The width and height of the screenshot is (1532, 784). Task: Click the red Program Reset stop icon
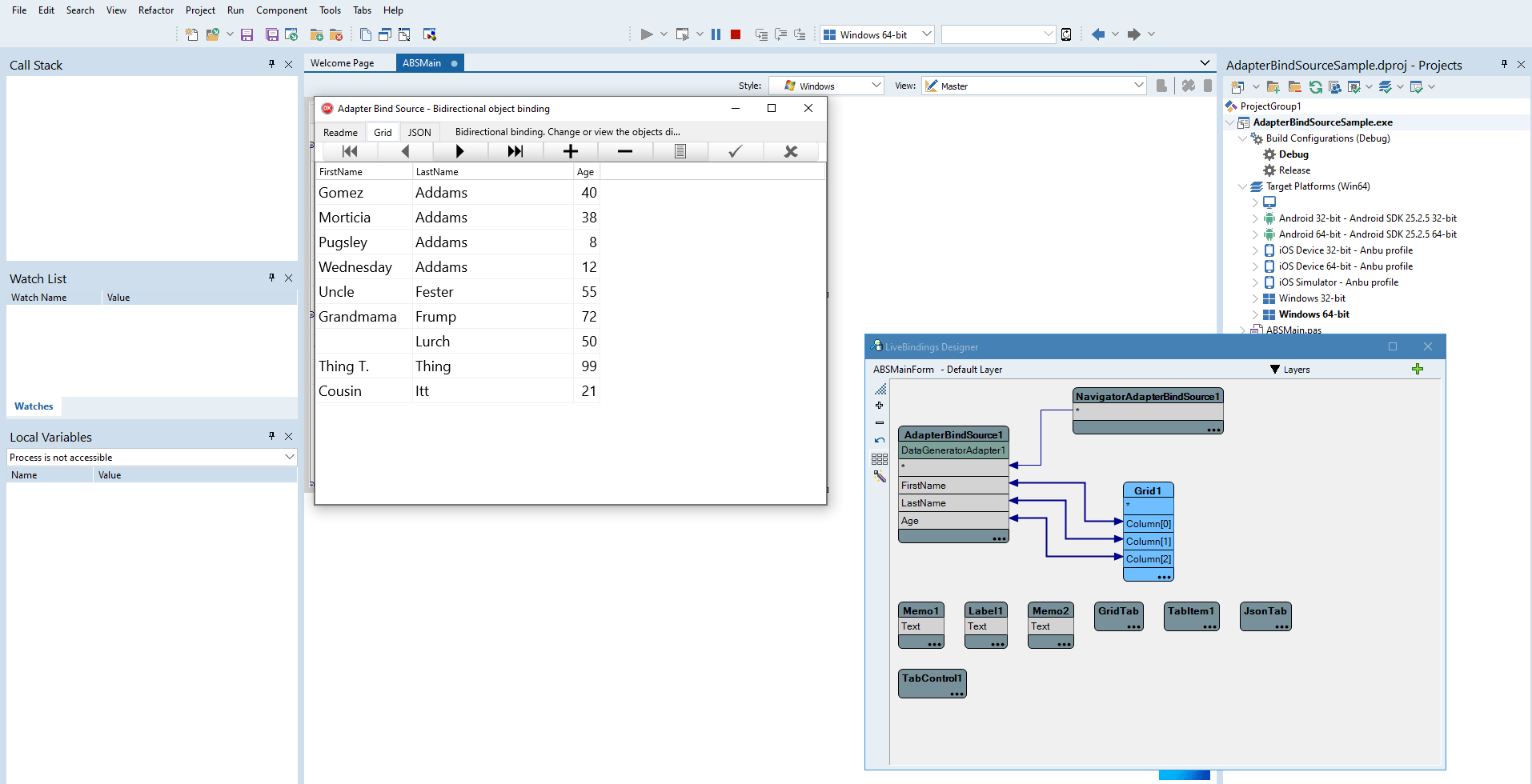tap(734, 34)
